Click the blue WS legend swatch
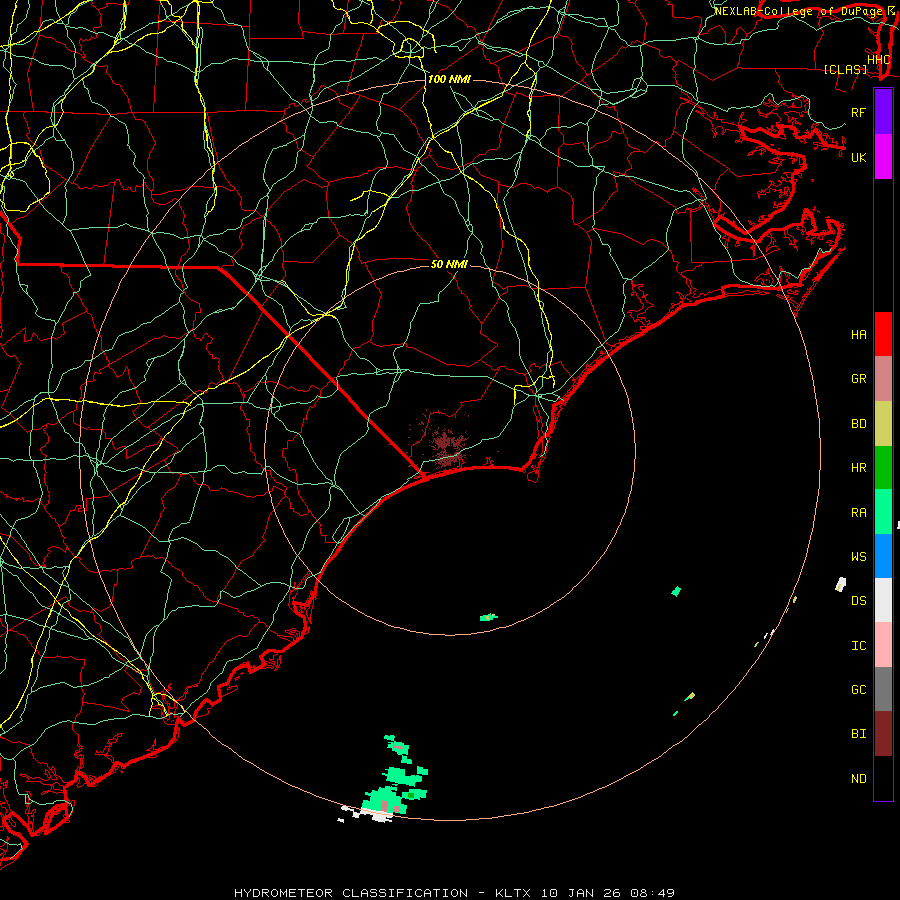Viewport: 900px width, 900px height. click(883, 556)
